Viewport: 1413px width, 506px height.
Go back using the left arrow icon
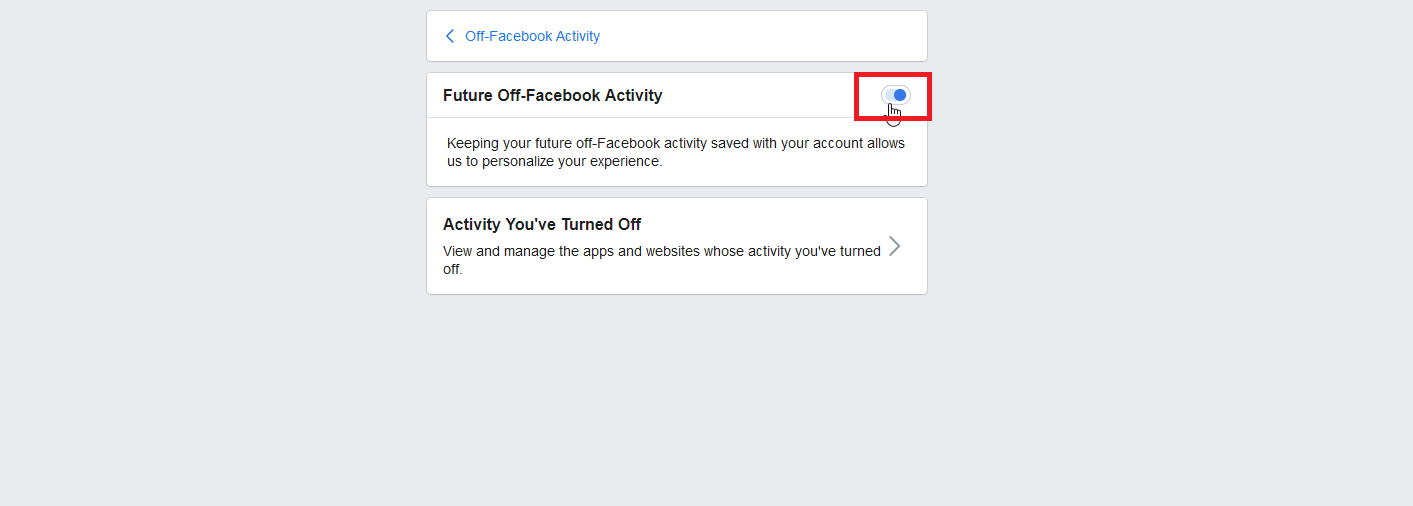[450, 36]
